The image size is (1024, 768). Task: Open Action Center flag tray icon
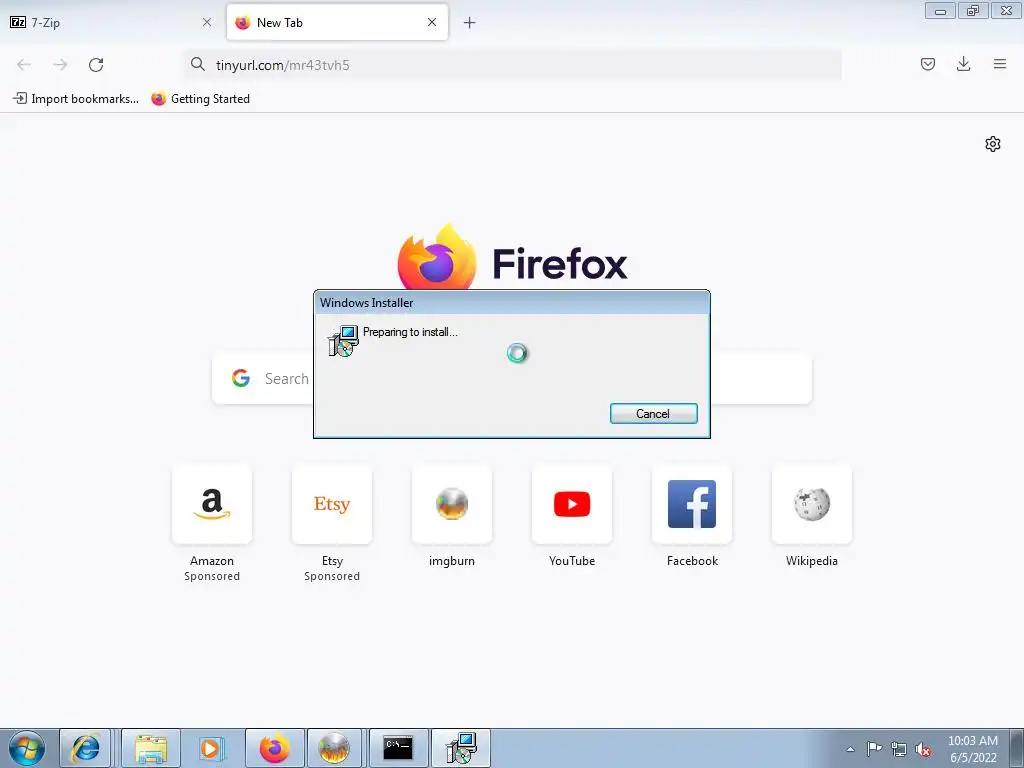(x=874, y=749)
